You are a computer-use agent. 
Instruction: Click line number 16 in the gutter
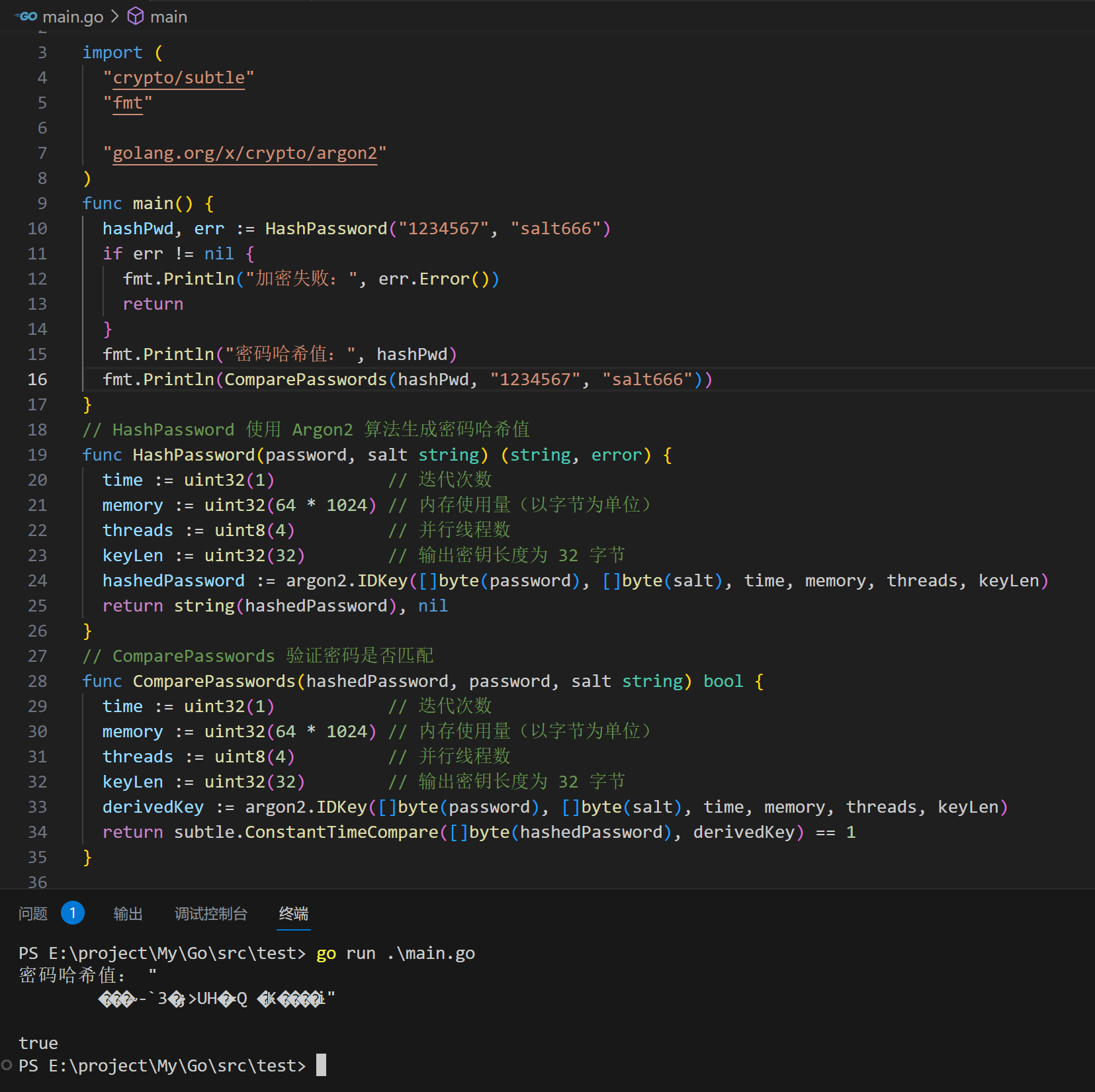pos(38,380)
